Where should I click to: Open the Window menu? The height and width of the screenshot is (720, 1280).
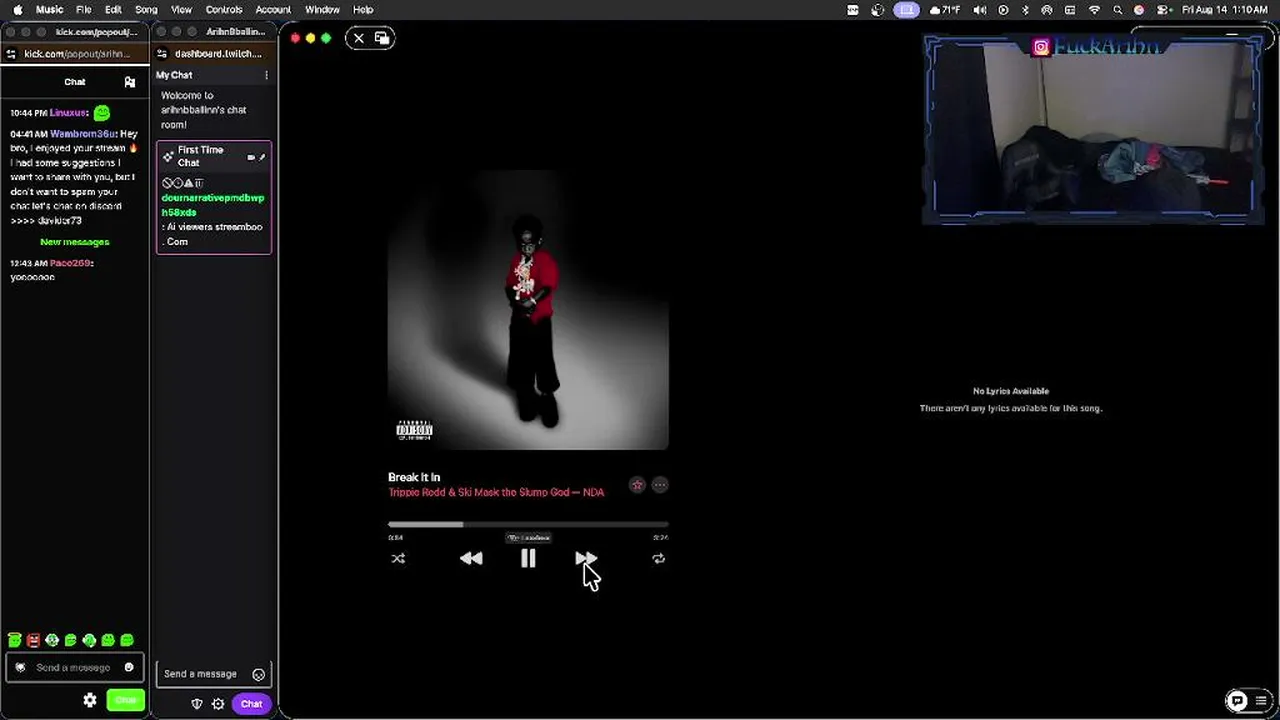[322, 10]
